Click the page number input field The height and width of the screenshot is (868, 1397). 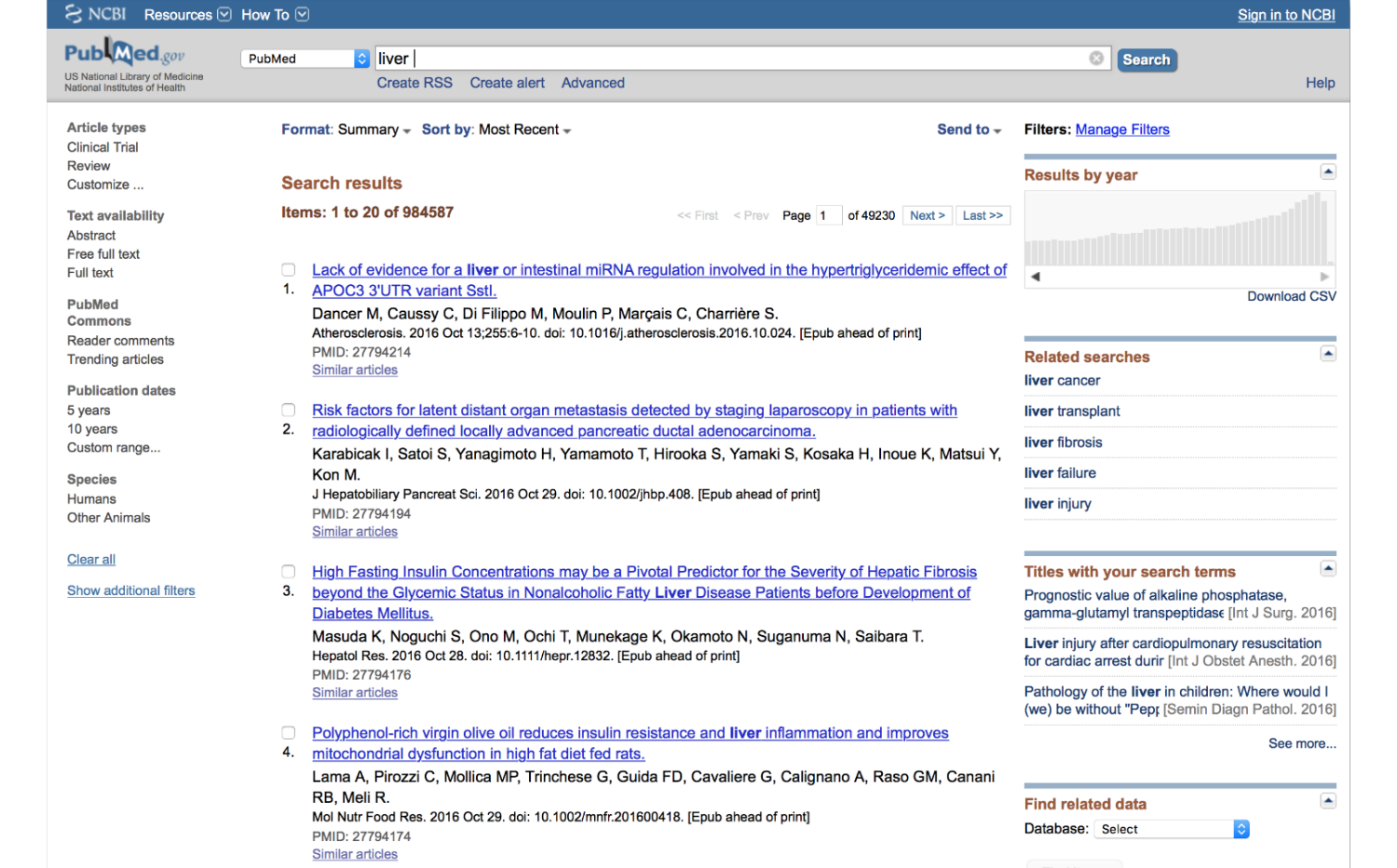point(828,216)
